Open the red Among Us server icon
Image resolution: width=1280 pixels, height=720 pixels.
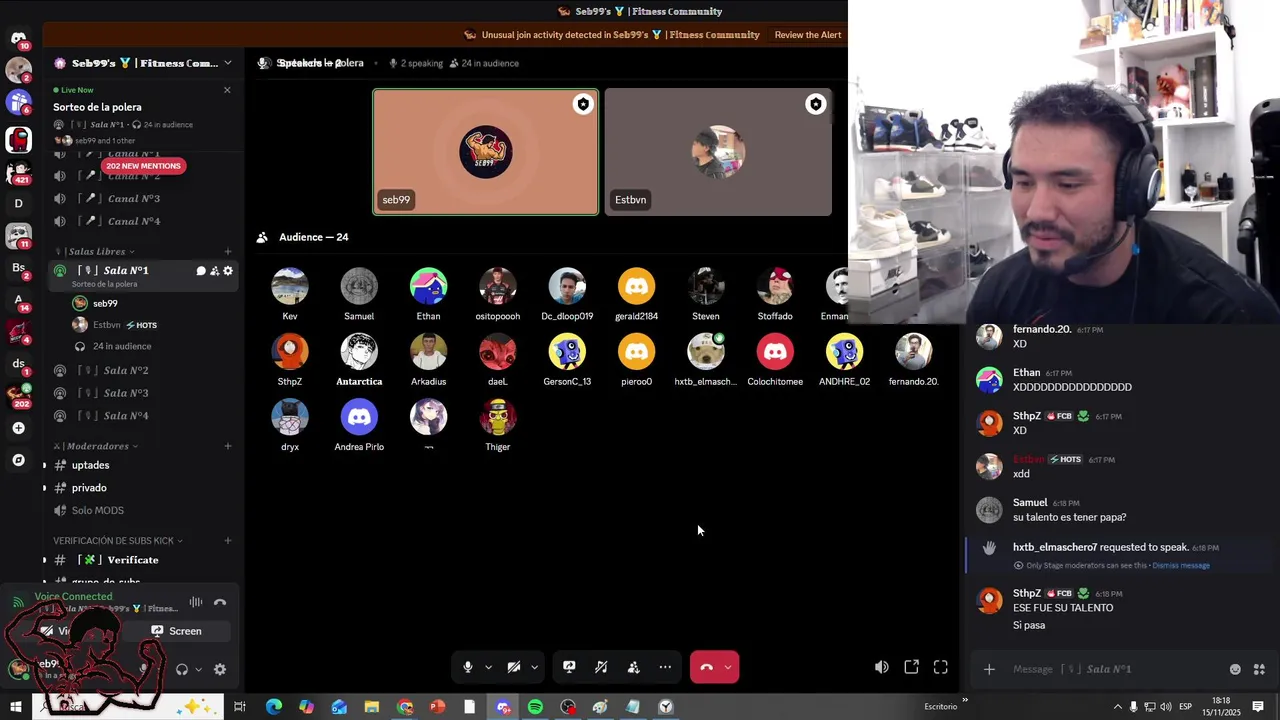pyautogui.click(x=18, y=140)
